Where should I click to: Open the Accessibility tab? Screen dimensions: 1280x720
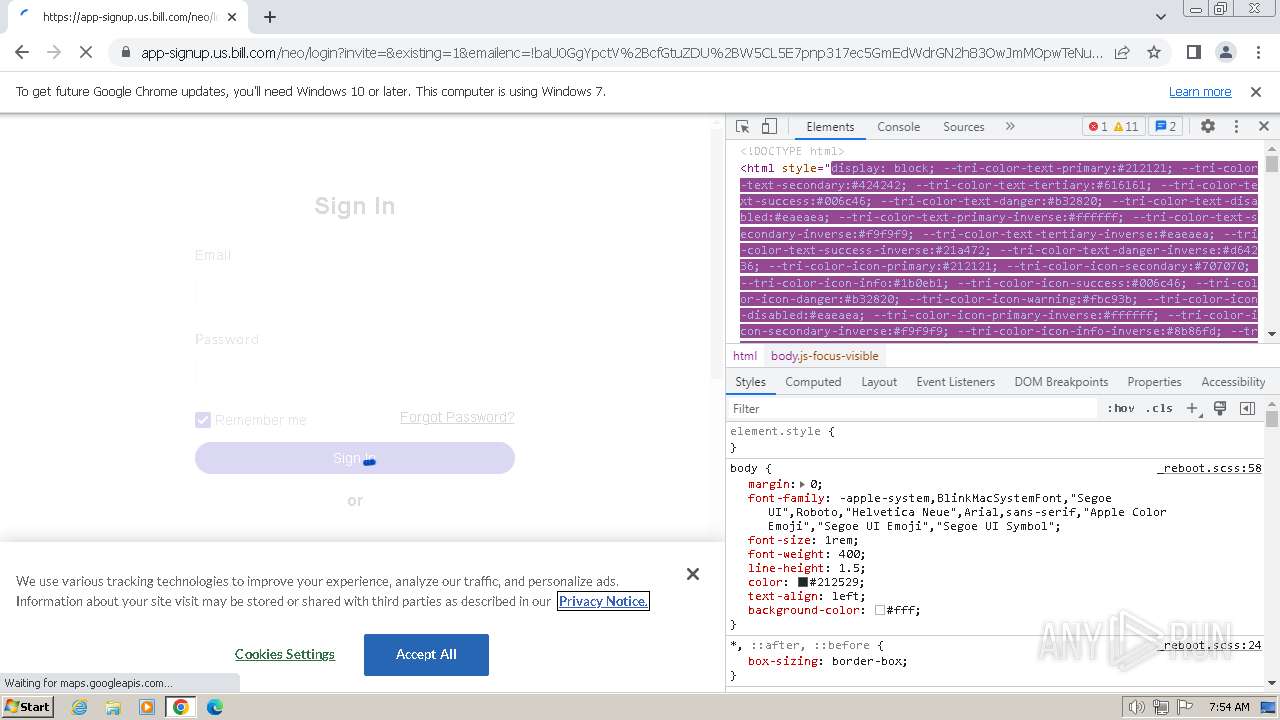(x=1233, y=382)
